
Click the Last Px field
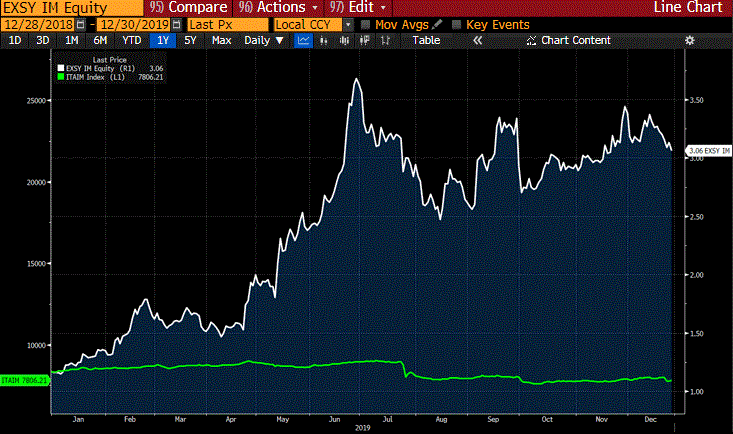228,25
